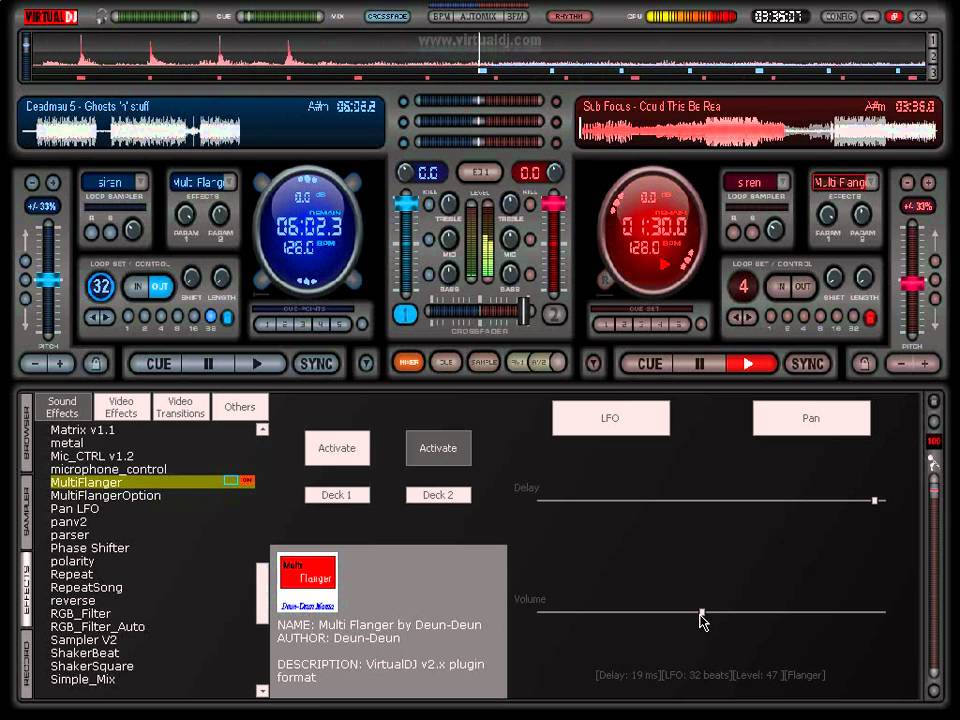Click the right deck pitch bend minus/plus button
This screenshot has width=960, height=720.
[912, 364]
